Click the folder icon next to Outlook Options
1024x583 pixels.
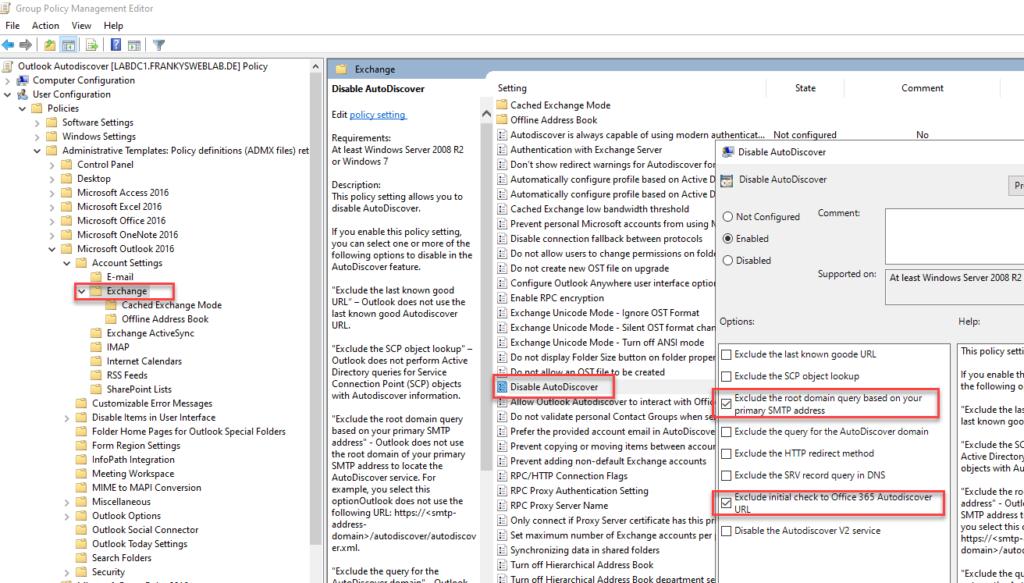click(81, 516)
